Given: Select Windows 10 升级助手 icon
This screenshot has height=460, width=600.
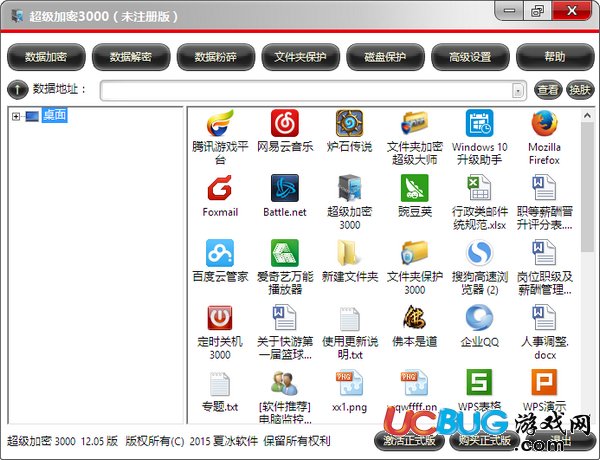Looking at the screenshot, I should (479, 123).
